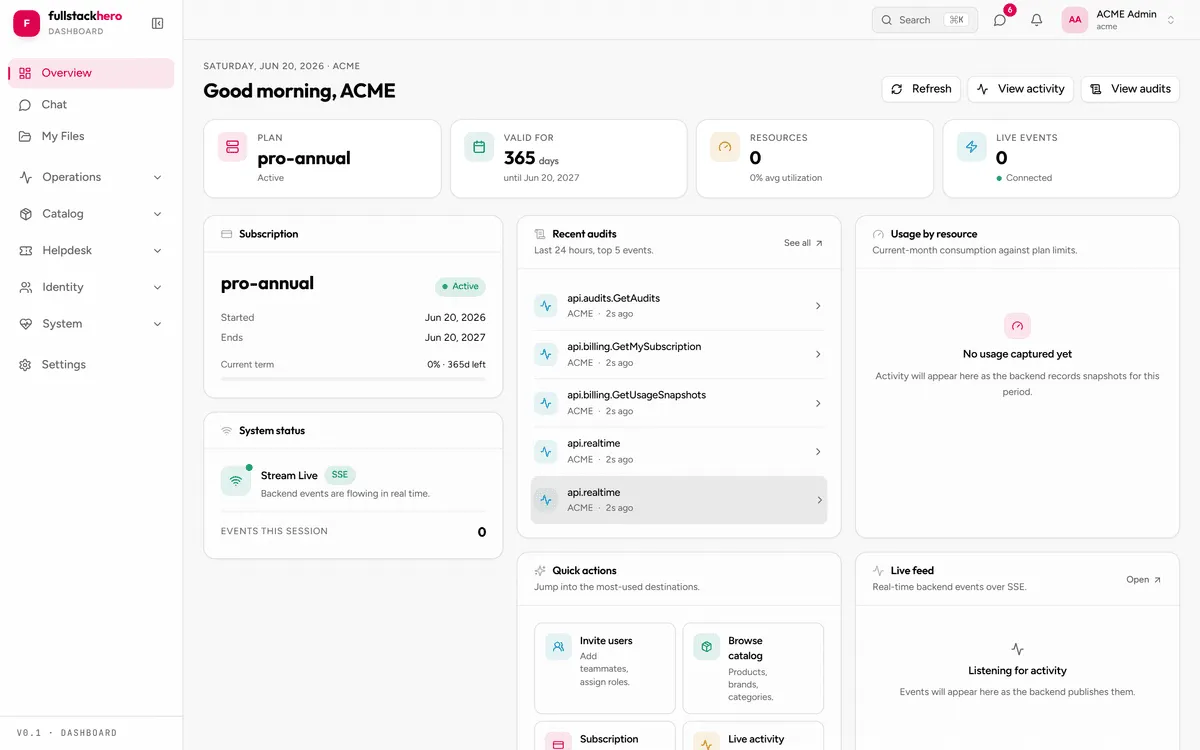The width and height of the screenshot is (1200, 750).
Task: Click the Search field in top bar
Action: click(x=925, y=20)
